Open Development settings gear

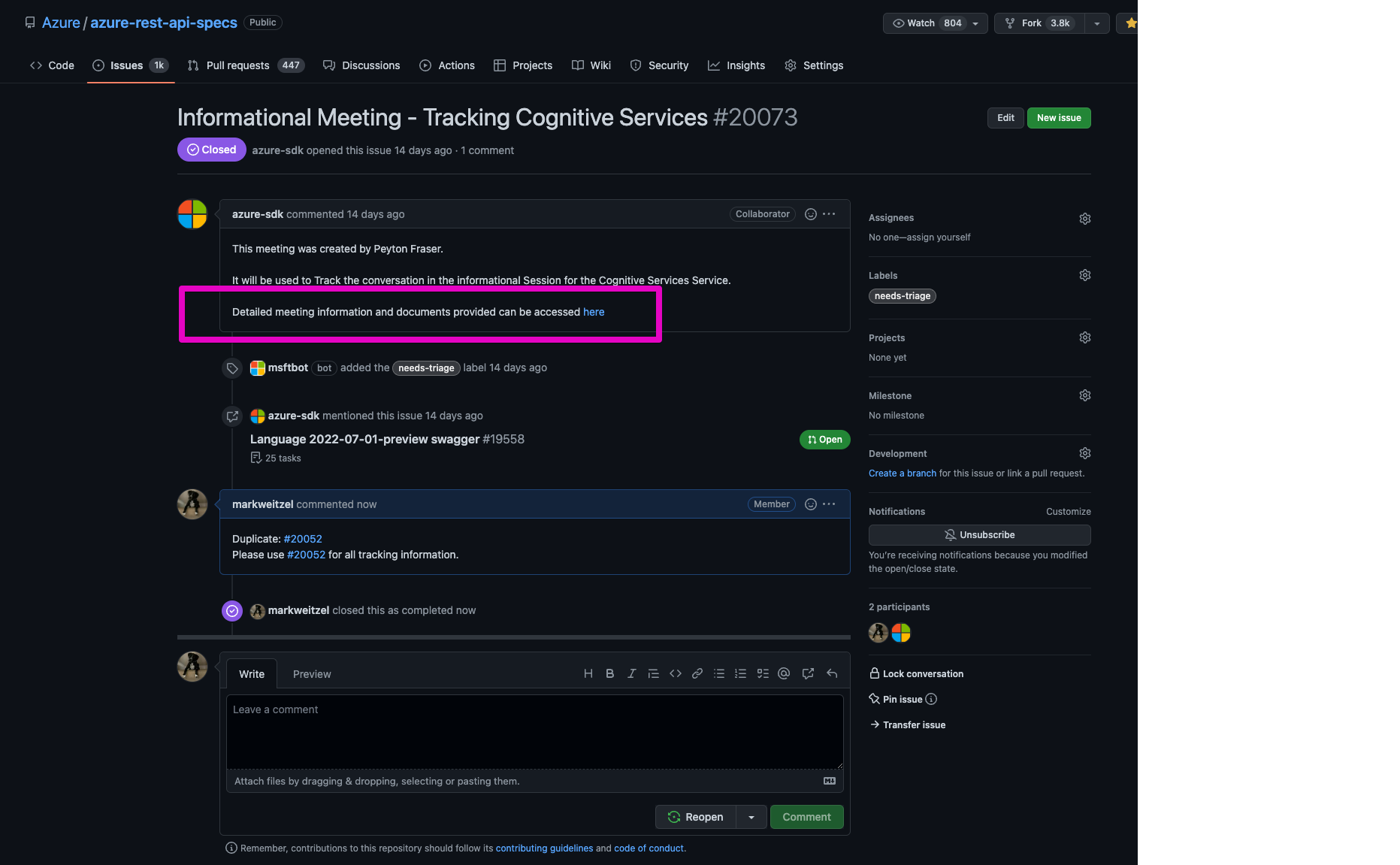click(1084, 453)
